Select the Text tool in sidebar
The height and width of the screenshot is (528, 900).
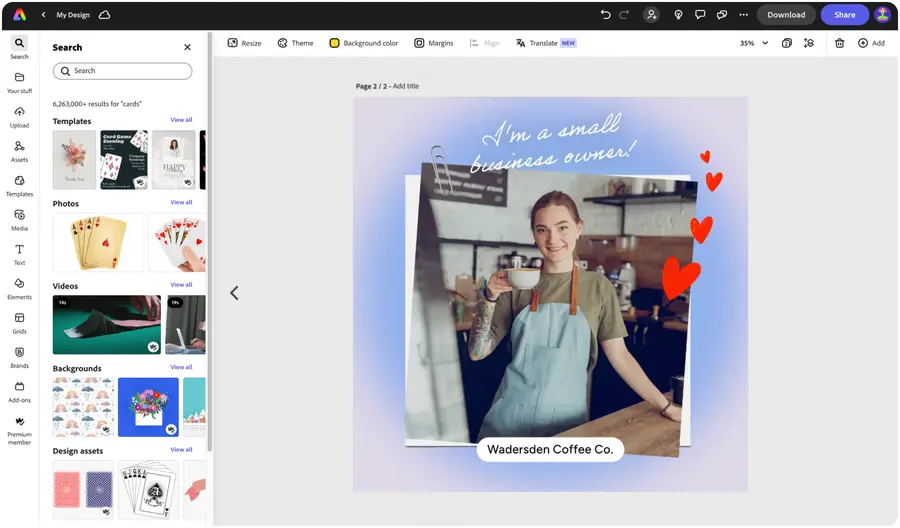pos(19,254)
